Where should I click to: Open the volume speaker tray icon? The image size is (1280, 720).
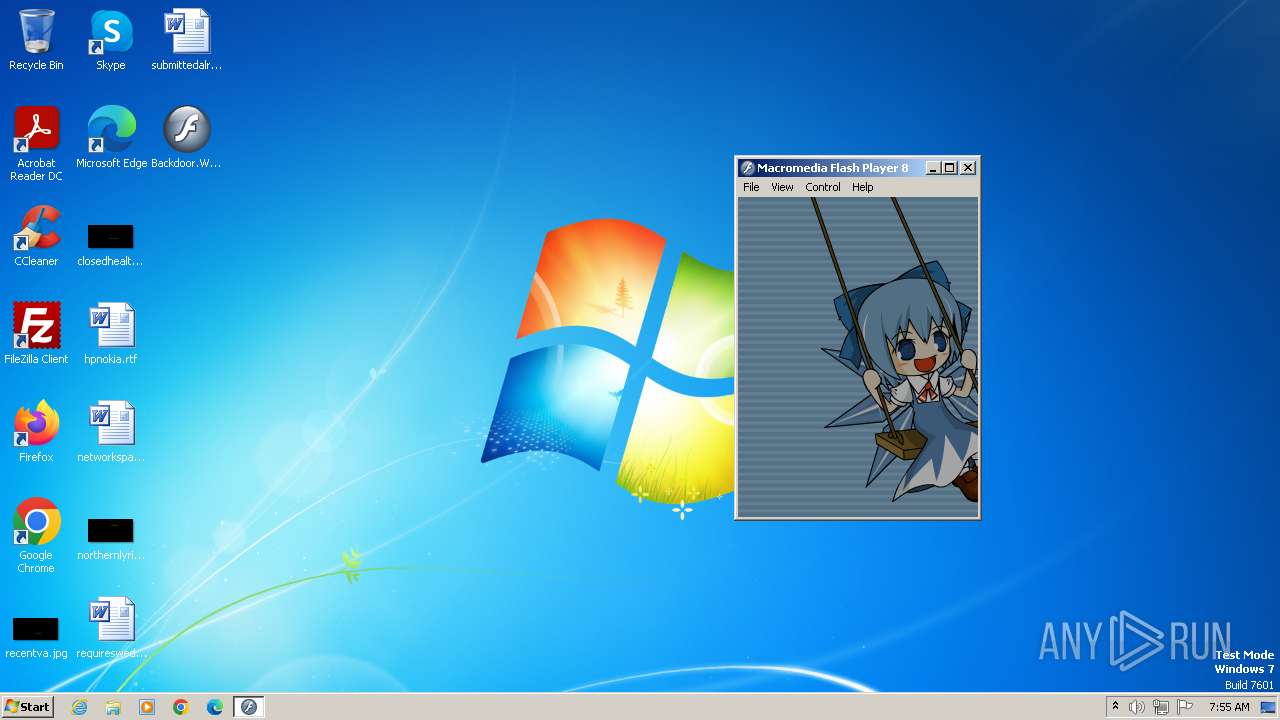point(1137,707)
